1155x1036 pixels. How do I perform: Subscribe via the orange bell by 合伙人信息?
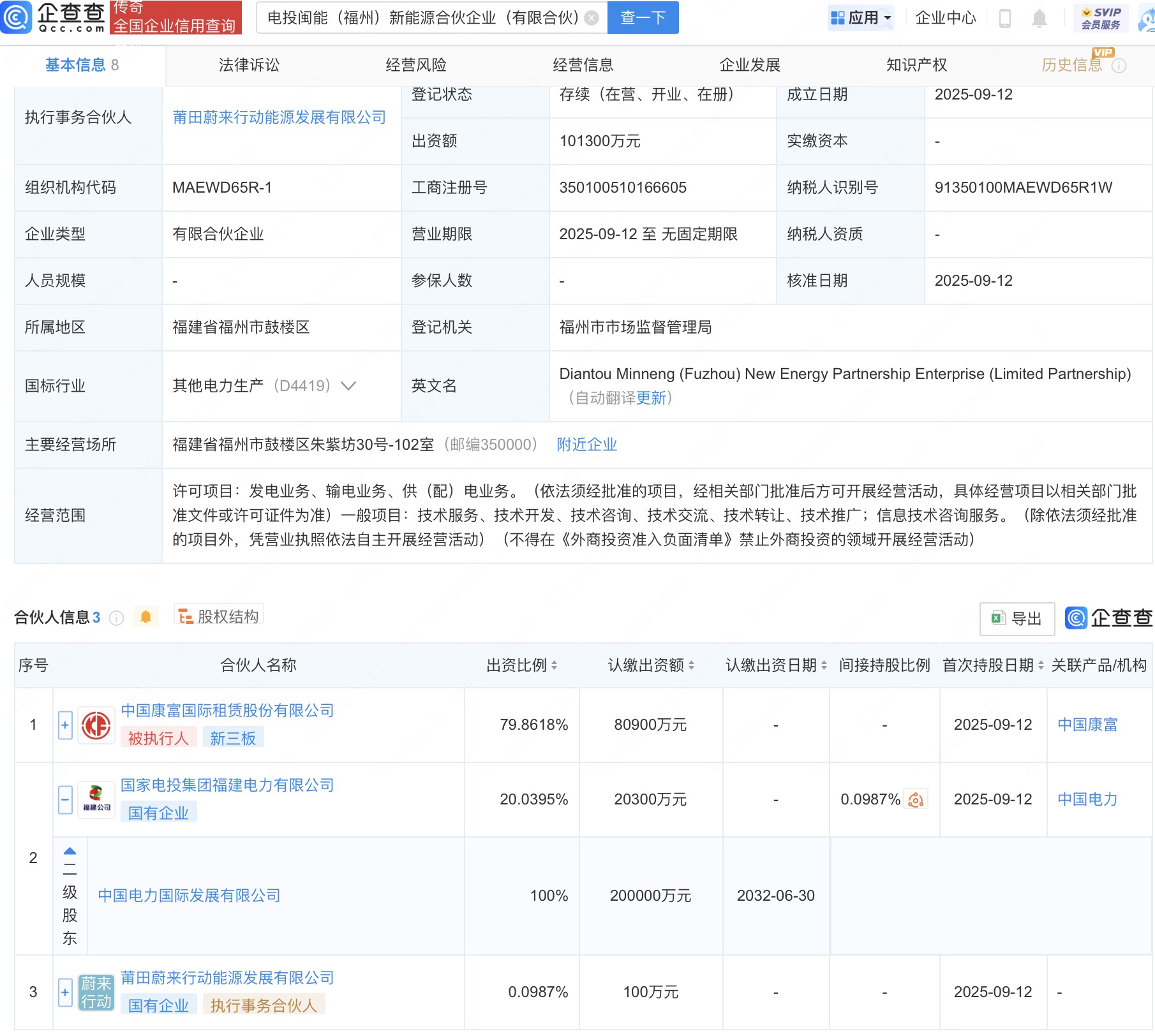(145, 617)
